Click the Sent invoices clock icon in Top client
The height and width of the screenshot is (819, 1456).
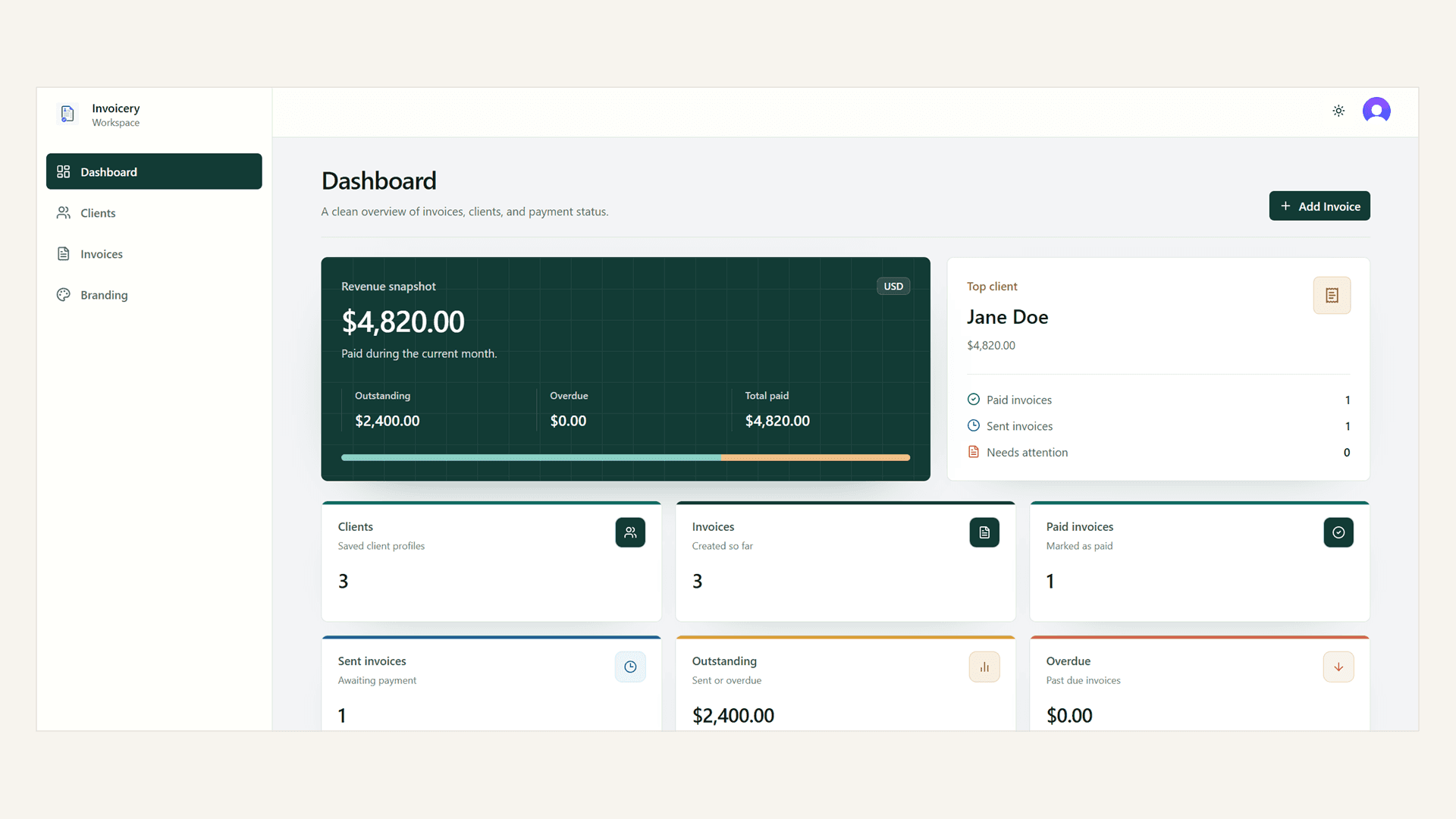974,425
